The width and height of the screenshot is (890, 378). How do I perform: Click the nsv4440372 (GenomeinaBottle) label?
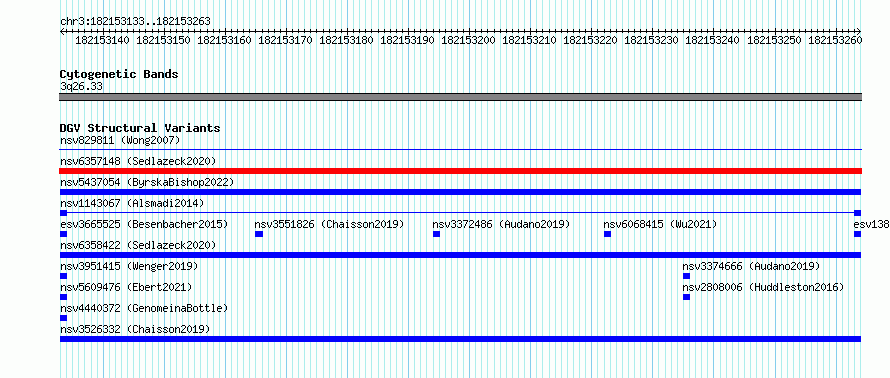pos(144,308)
